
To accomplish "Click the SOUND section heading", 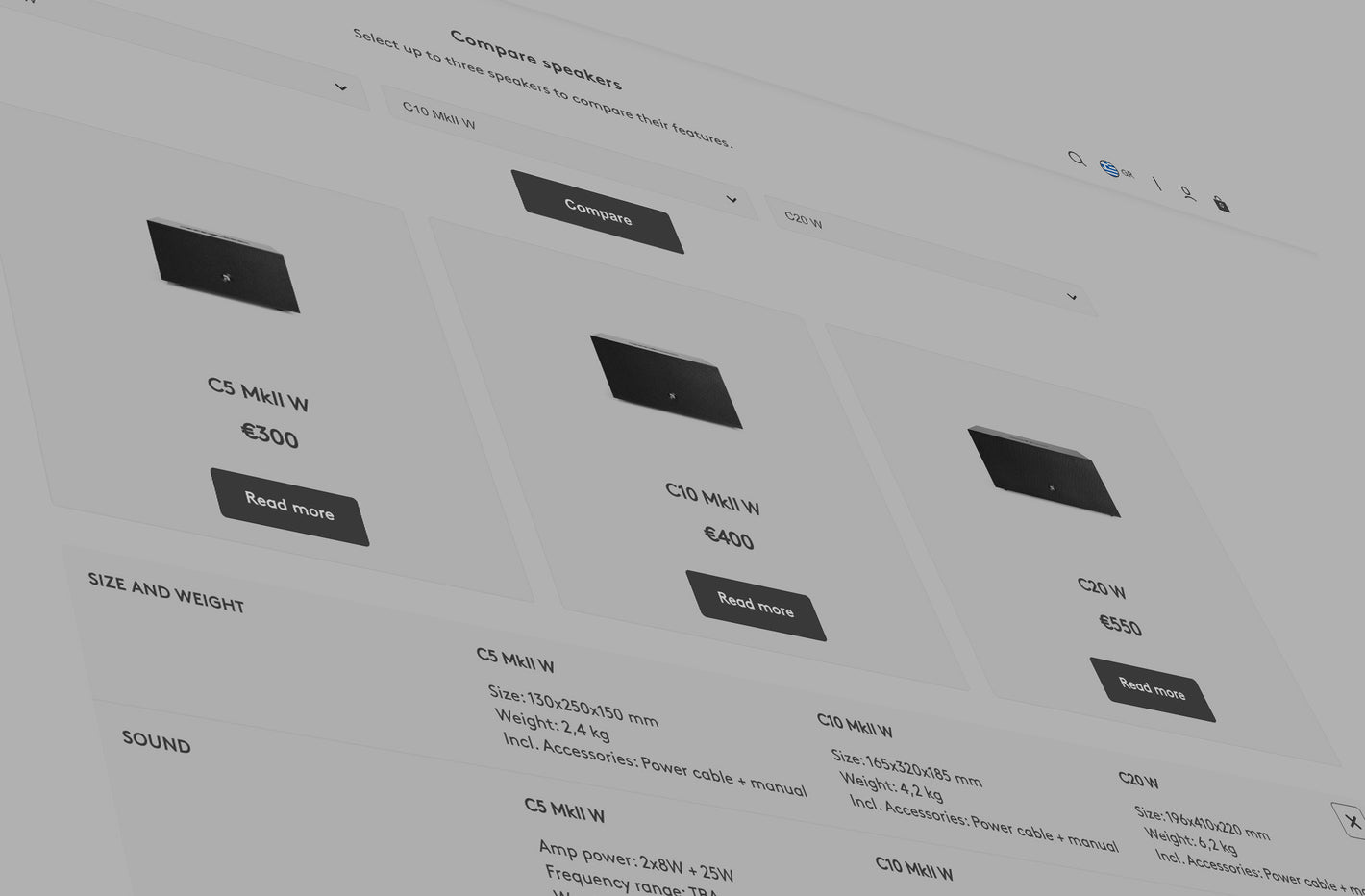I will [156, 742].
